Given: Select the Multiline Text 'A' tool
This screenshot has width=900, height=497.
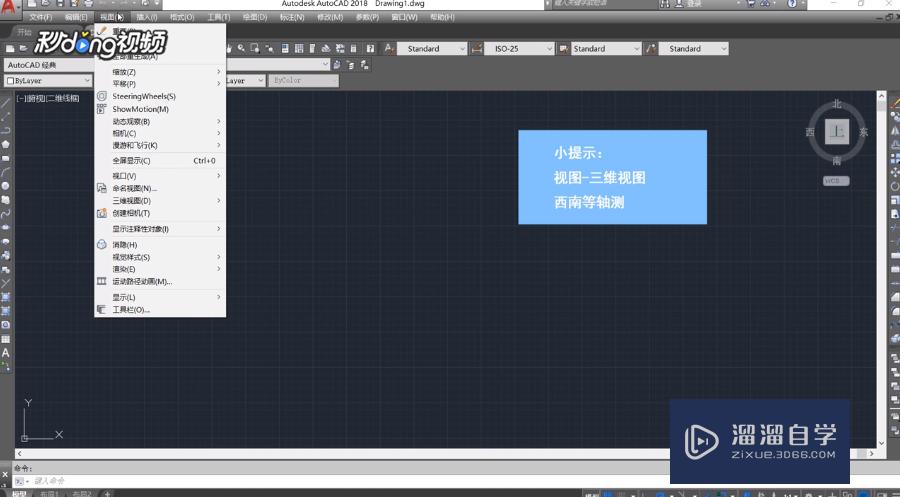Looking at the screenshot, I should coord(5,353).
